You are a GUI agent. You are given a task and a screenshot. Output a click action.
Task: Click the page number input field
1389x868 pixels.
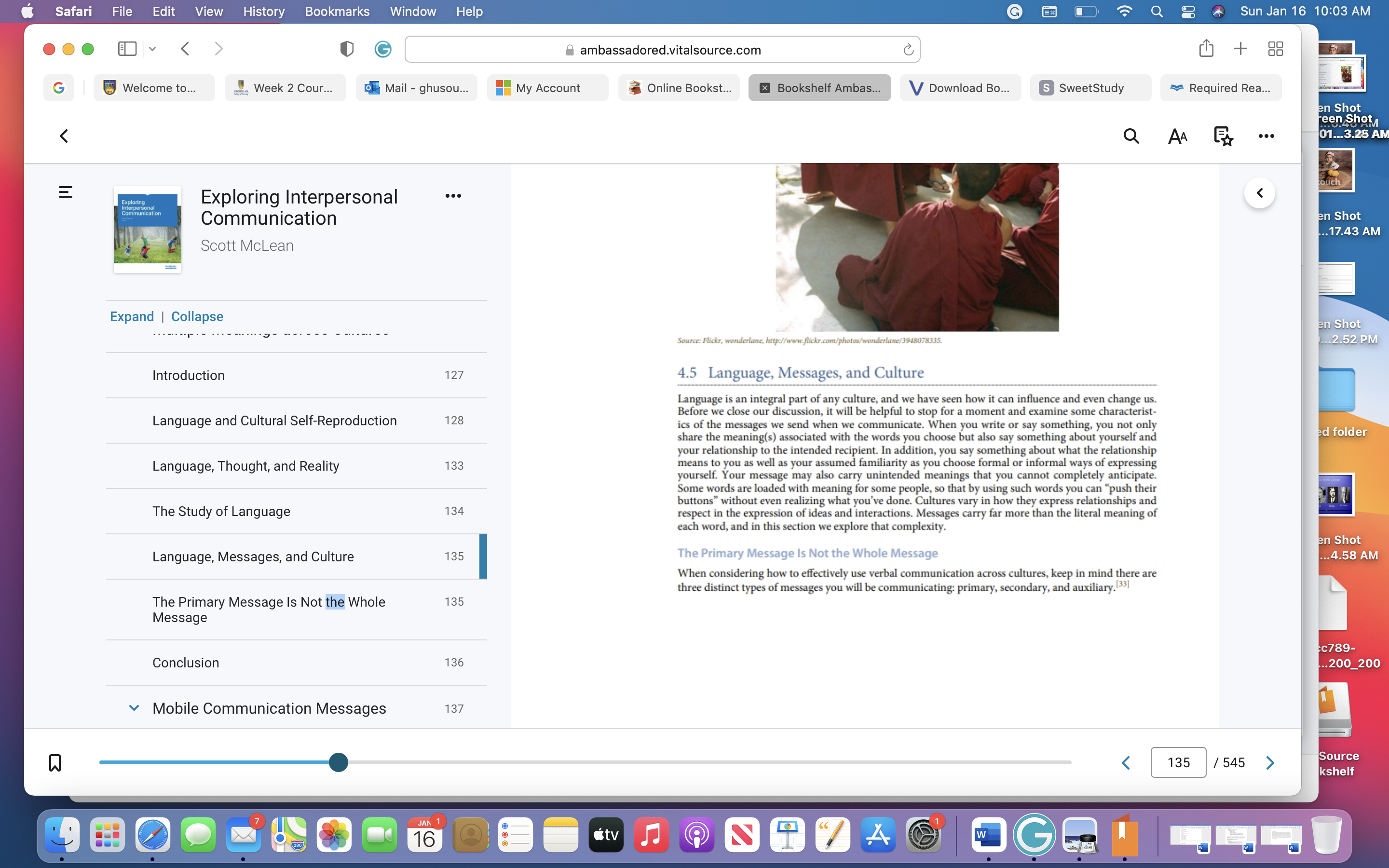[x=1178, y=762]
